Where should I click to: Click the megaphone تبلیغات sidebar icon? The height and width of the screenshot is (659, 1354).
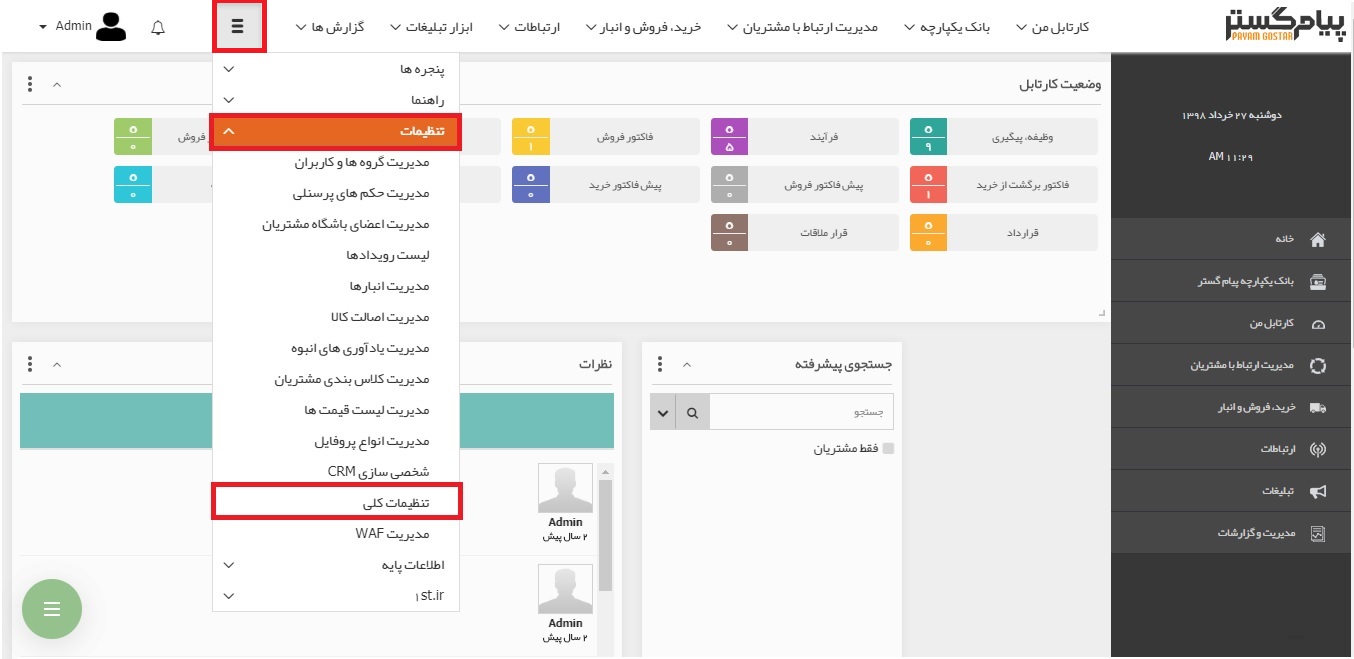[x=1317, y=491]
